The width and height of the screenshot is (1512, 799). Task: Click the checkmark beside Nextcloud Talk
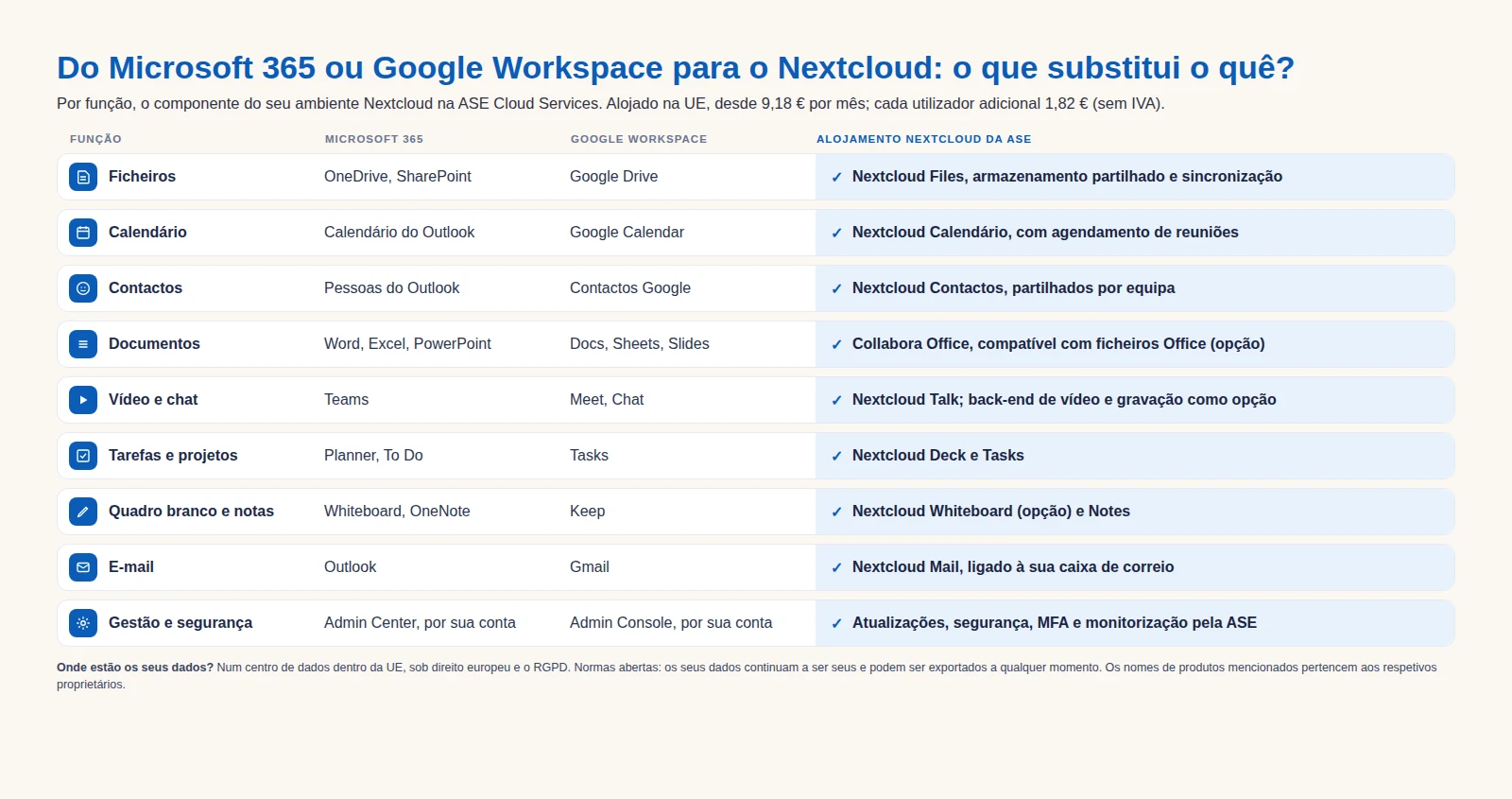click(836, 400)
